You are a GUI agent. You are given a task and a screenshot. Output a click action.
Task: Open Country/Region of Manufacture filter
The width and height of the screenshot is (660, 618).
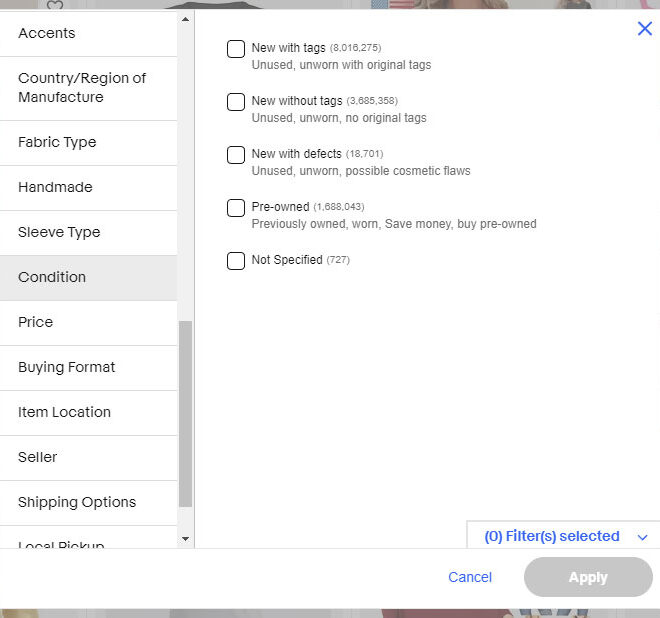tap(88, 88)
